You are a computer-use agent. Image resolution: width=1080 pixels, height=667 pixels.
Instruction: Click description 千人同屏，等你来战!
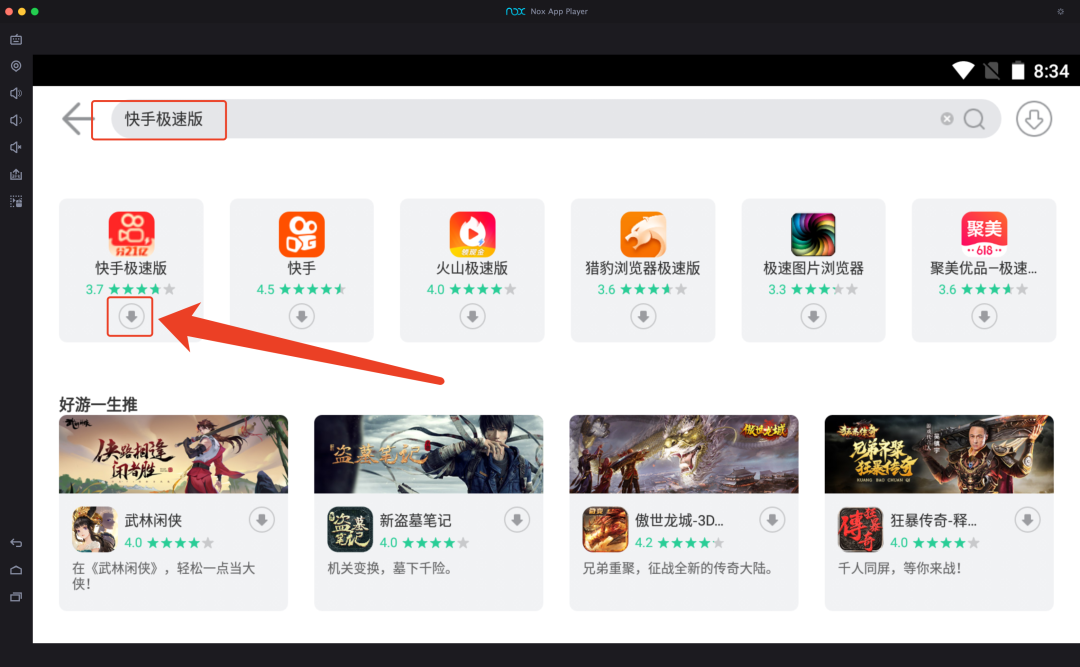pos(899,568)
